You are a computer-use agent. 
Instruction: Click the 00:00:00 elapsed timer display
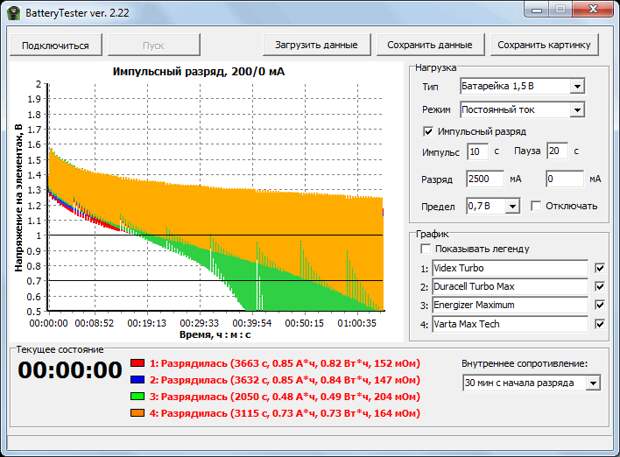[70, 370]
